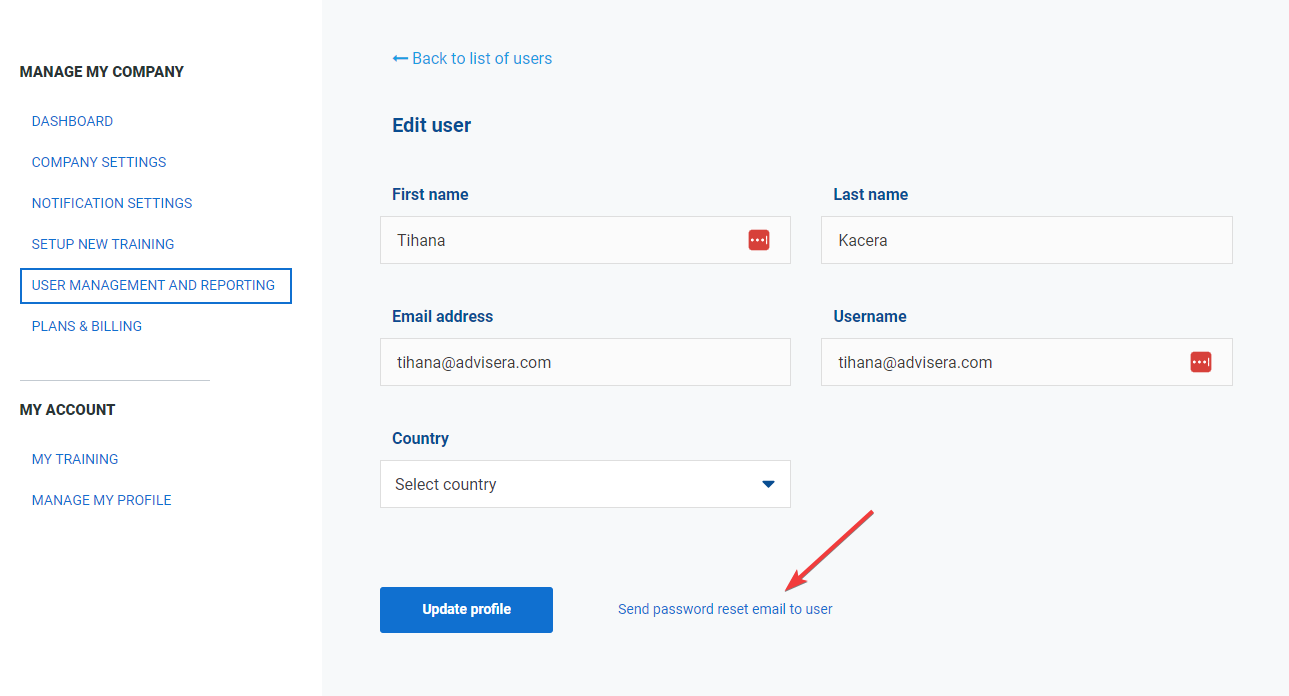Select USER MANAGEMENT AND REPORTING
Viewport: 1289px width, 696px height.
(155, 285)
